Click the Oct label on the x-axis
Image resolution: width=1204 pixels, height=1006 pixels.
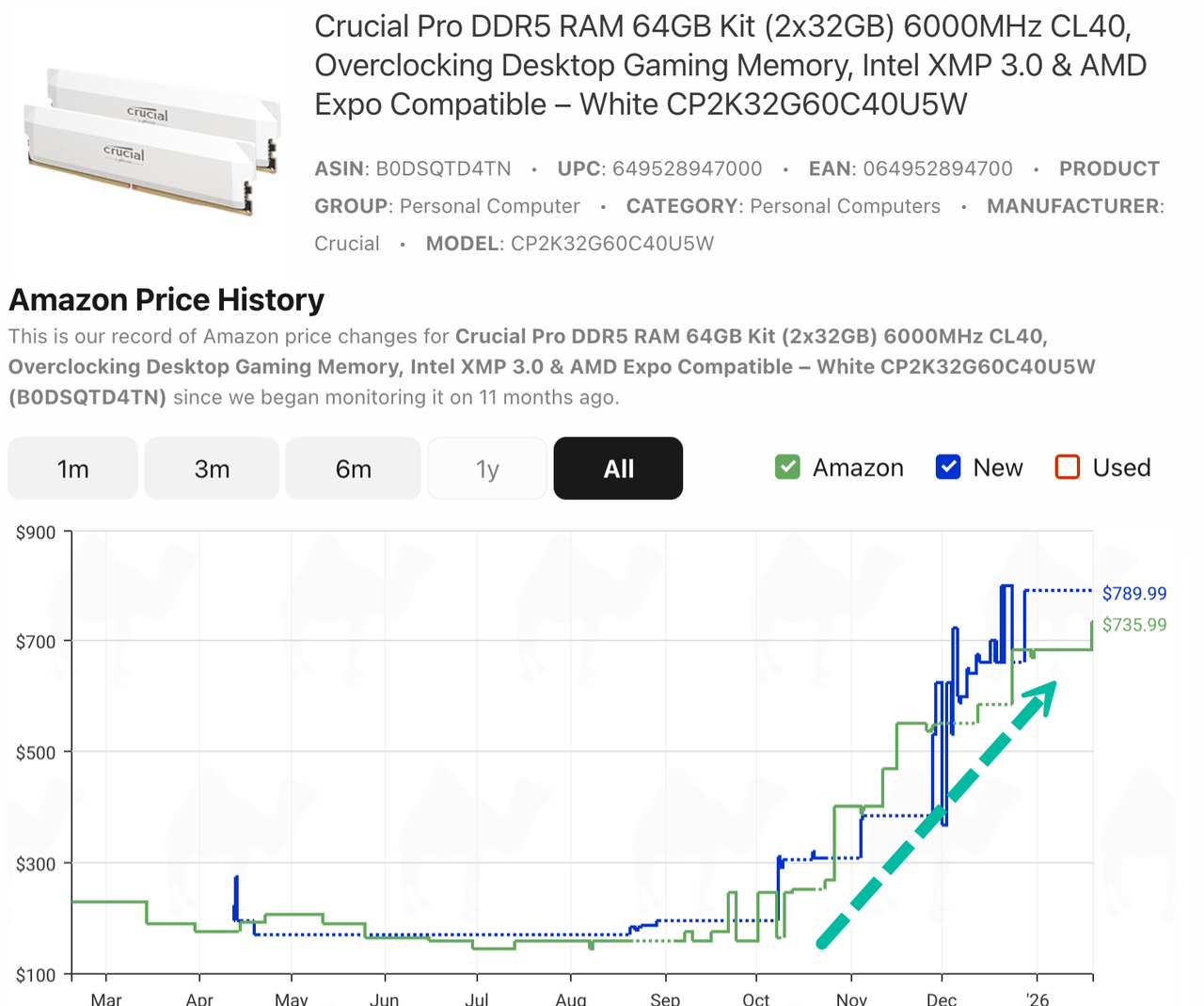pos(756,998)
